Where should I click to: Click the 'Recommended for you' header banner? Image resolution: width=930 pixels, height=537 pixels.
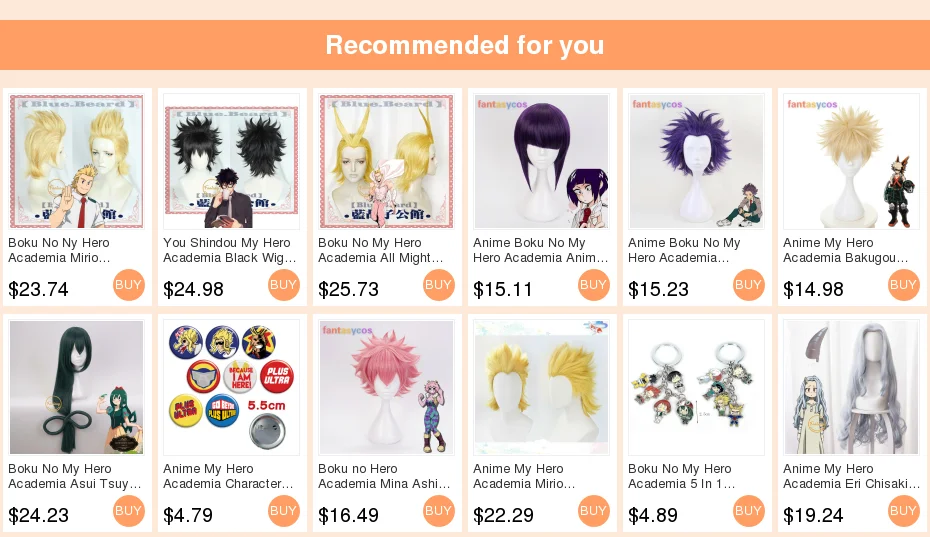(x=465, y=45)
